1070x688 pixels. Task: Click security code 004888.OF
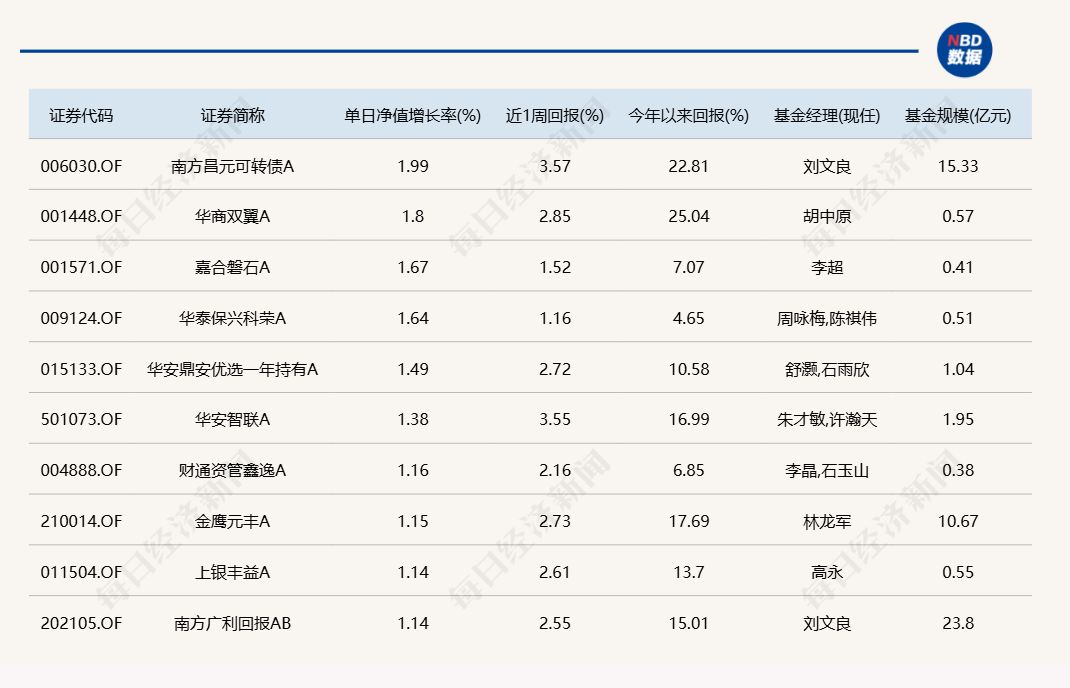click(x=81, y=470)
